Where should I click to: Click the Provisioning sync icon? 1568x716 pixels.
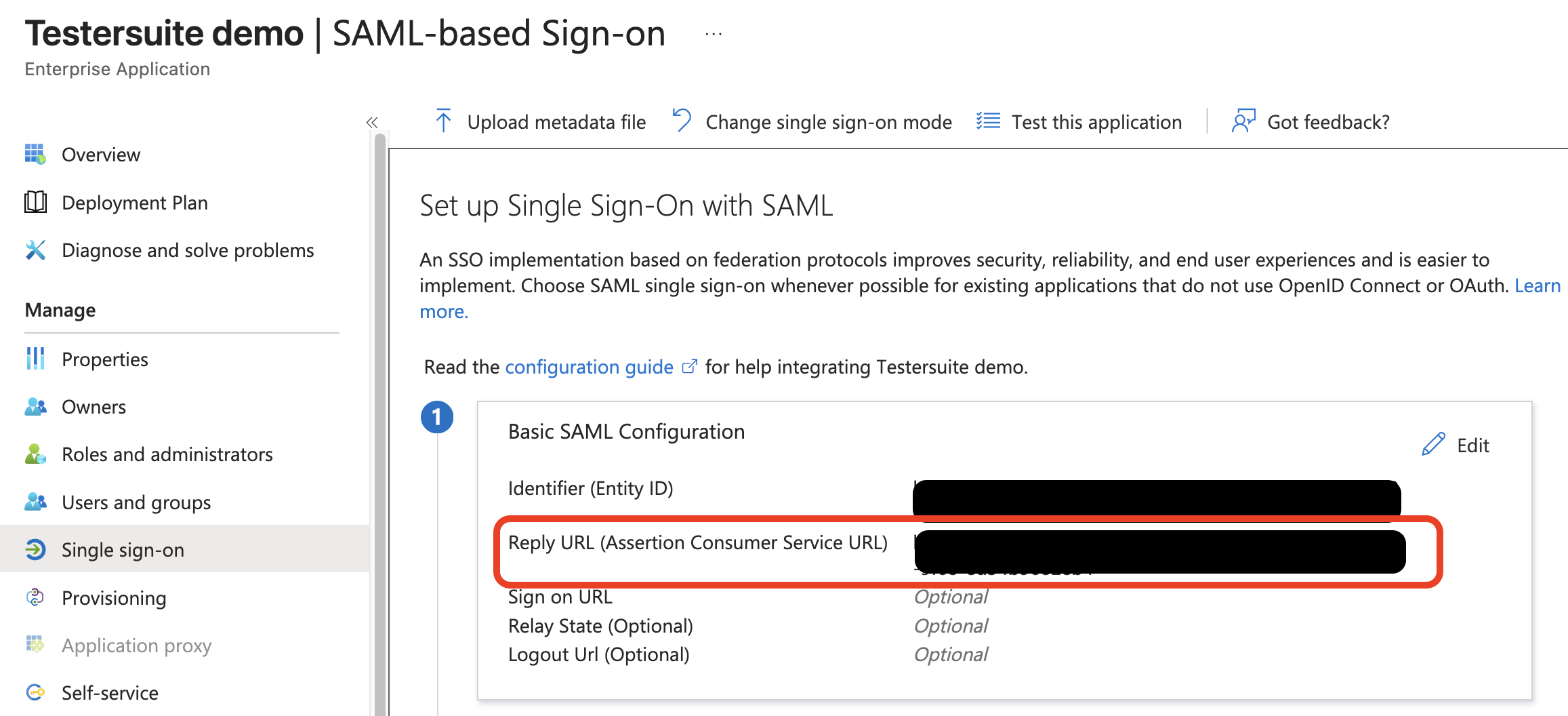35,597
